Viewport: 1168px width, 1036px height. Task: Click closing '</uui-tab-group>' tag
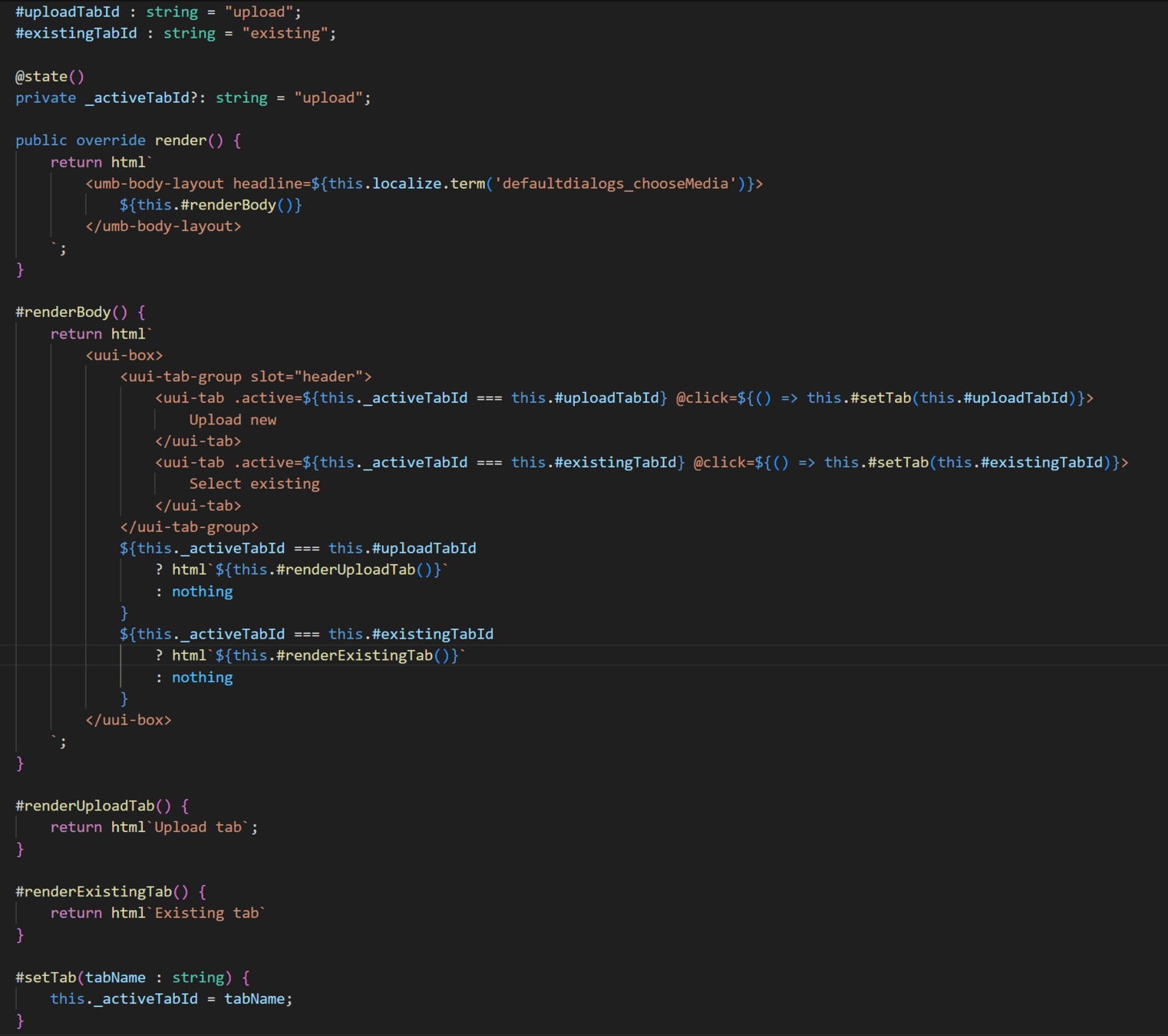click(190, 527)
